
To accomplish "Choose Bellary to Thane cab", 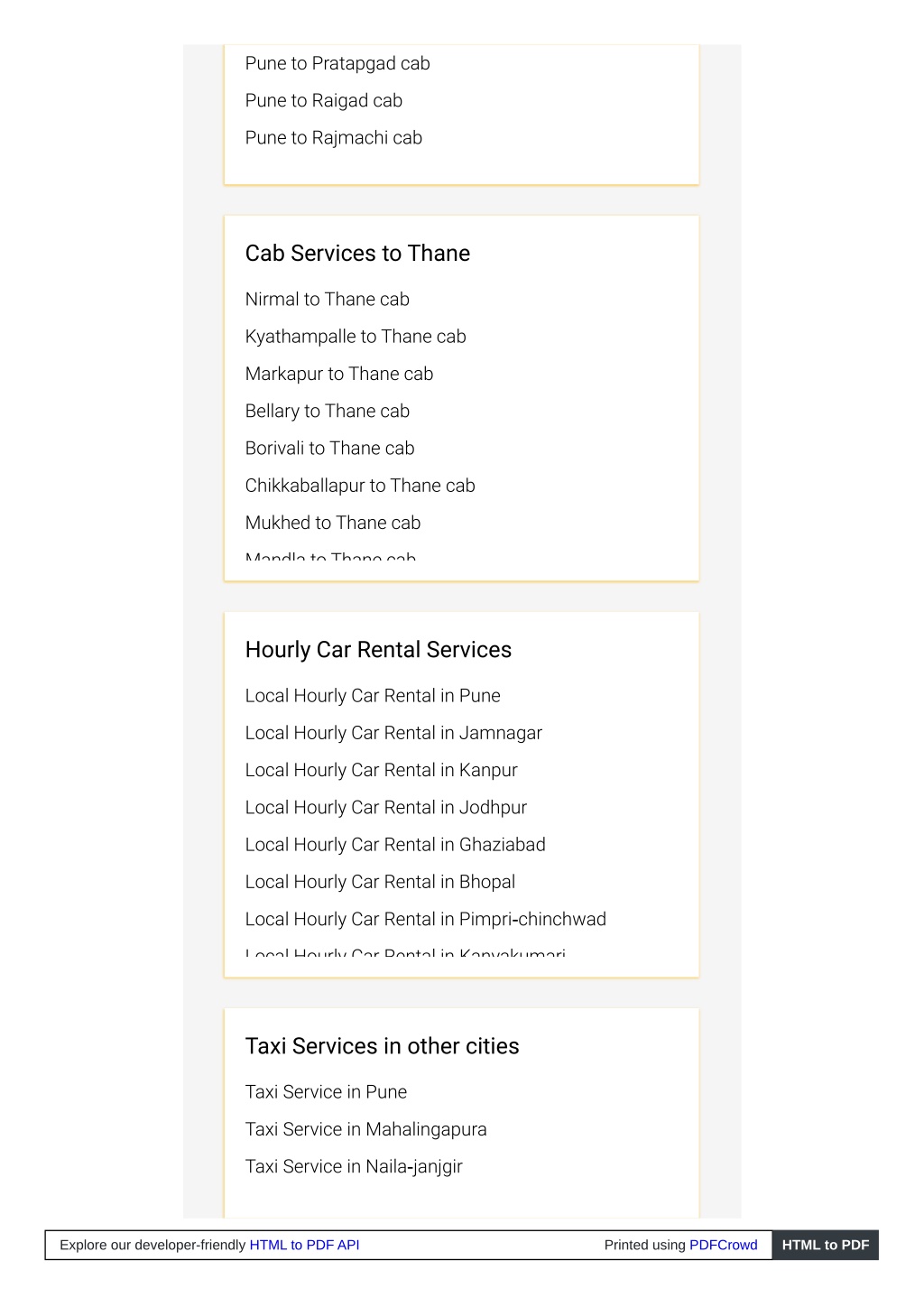I will coord(328,411).
